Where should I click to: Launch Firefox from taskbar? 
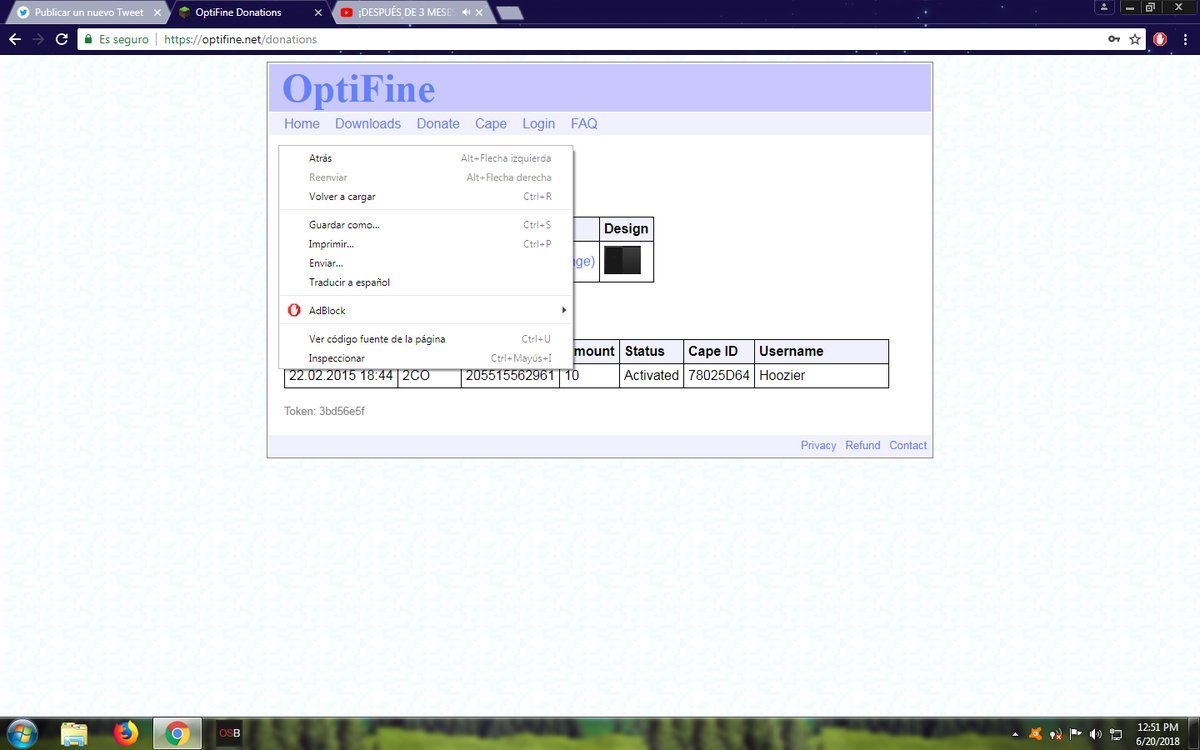point(125,733)
